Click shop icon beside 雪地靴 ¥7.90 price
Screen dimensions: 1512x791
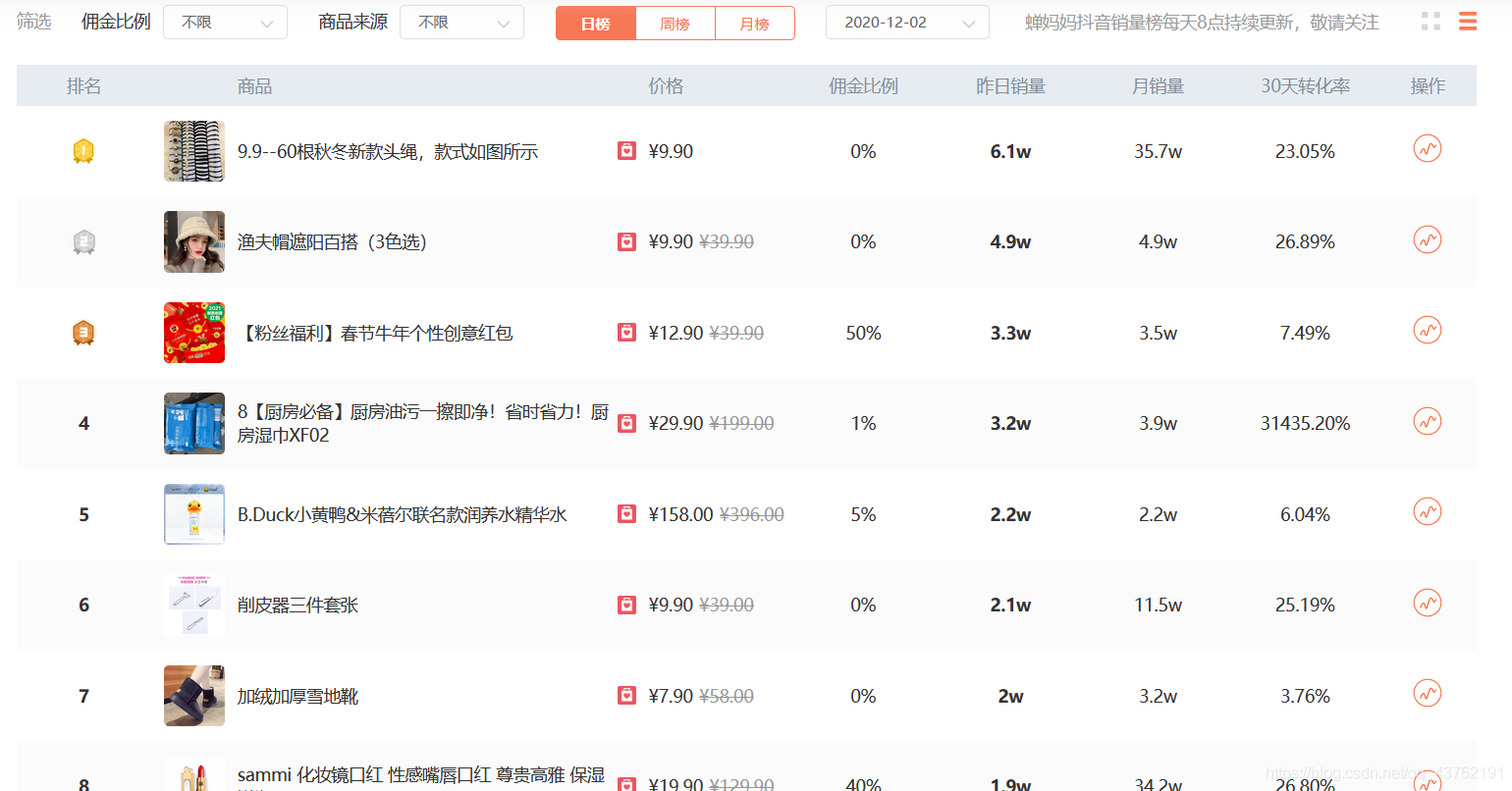(x=626, y=695)
